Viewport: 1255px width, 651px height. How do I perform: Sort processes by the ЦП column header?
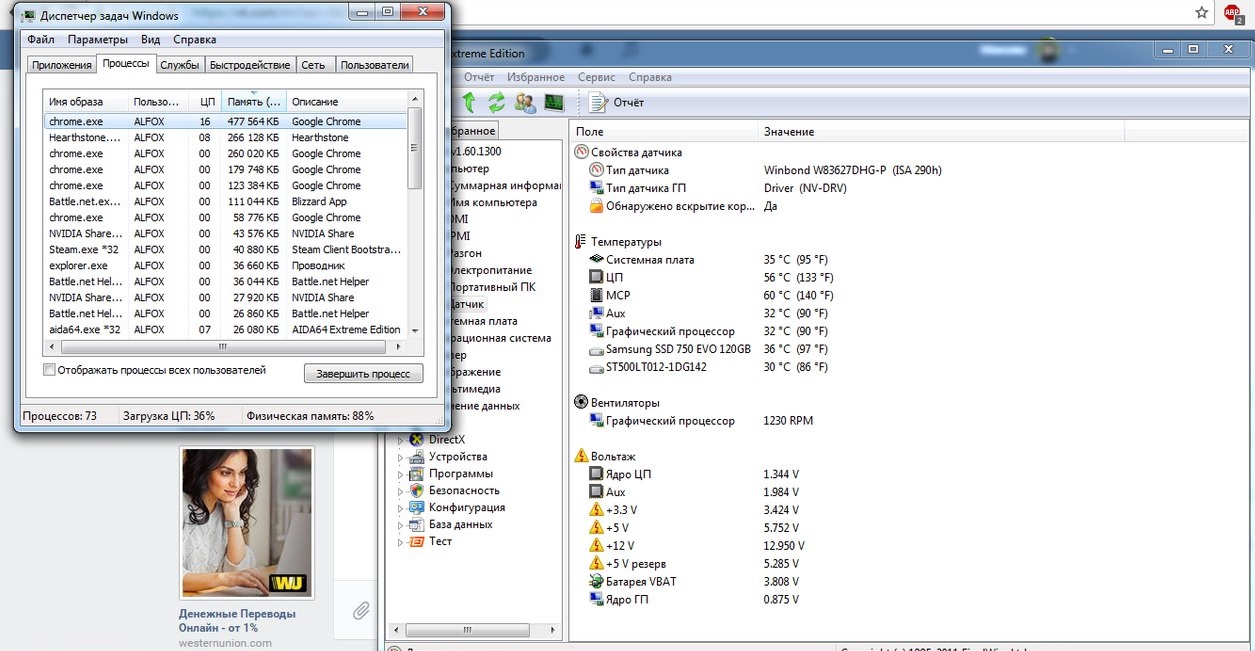click(205, 101)
